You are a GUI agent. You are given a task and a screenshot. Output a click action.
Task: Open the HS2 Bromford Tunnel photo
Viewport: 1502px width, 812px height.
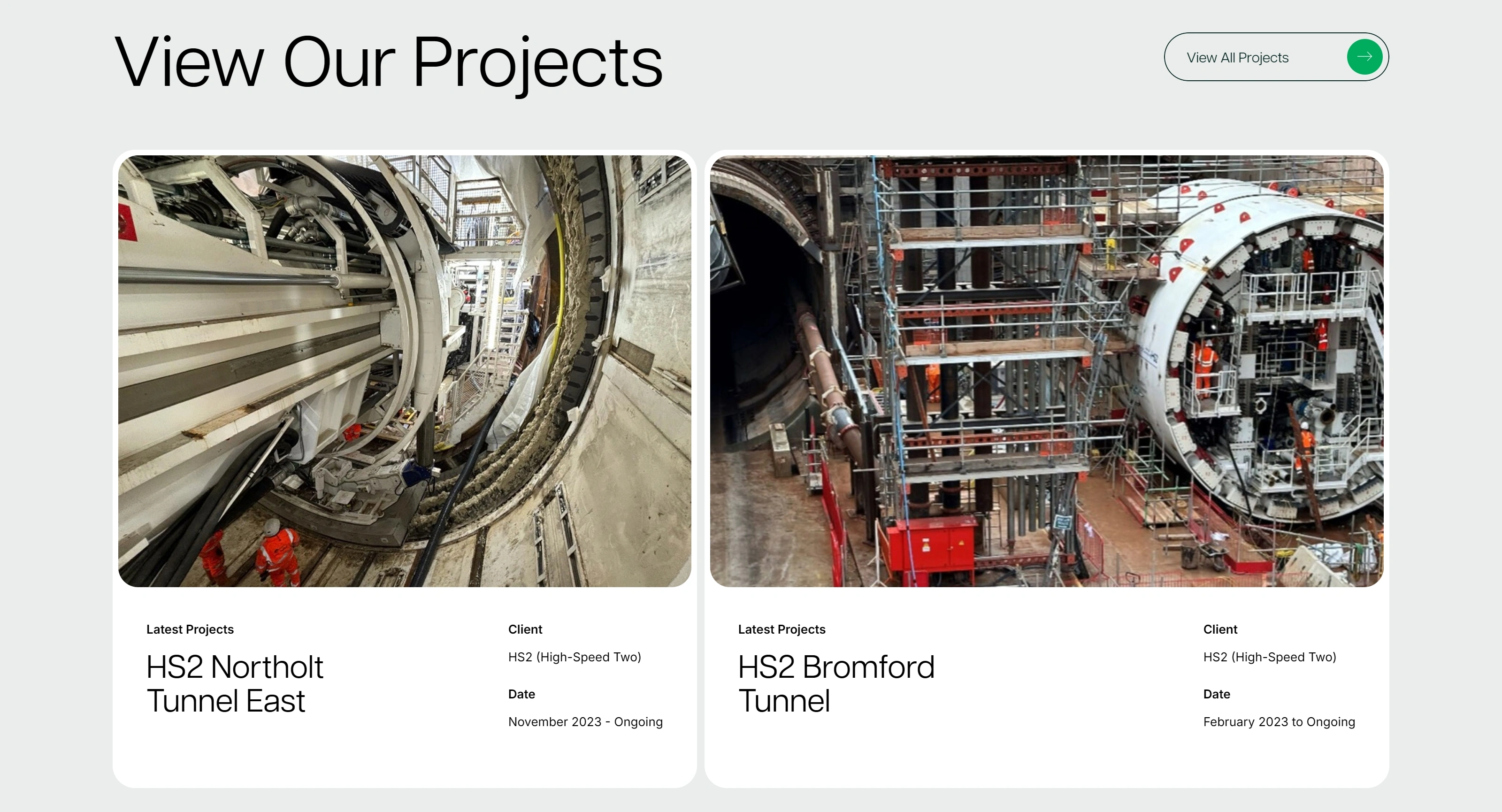click(x=1047, y=371)
